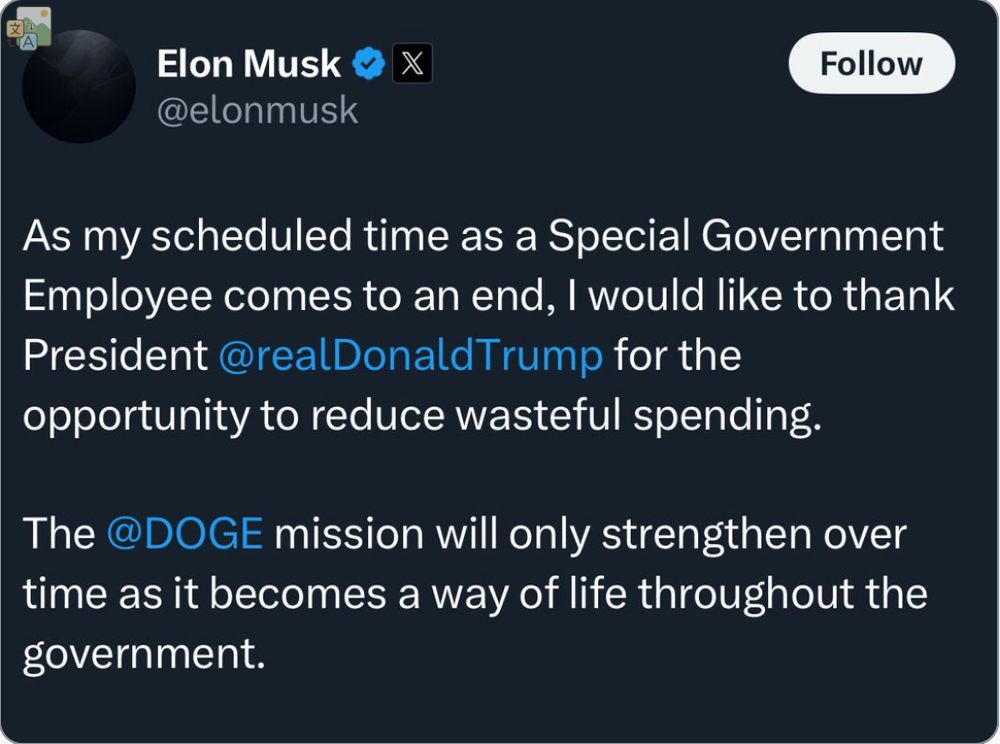
Task: Click the word "Employee" in tweet
Action: (117, 297)
